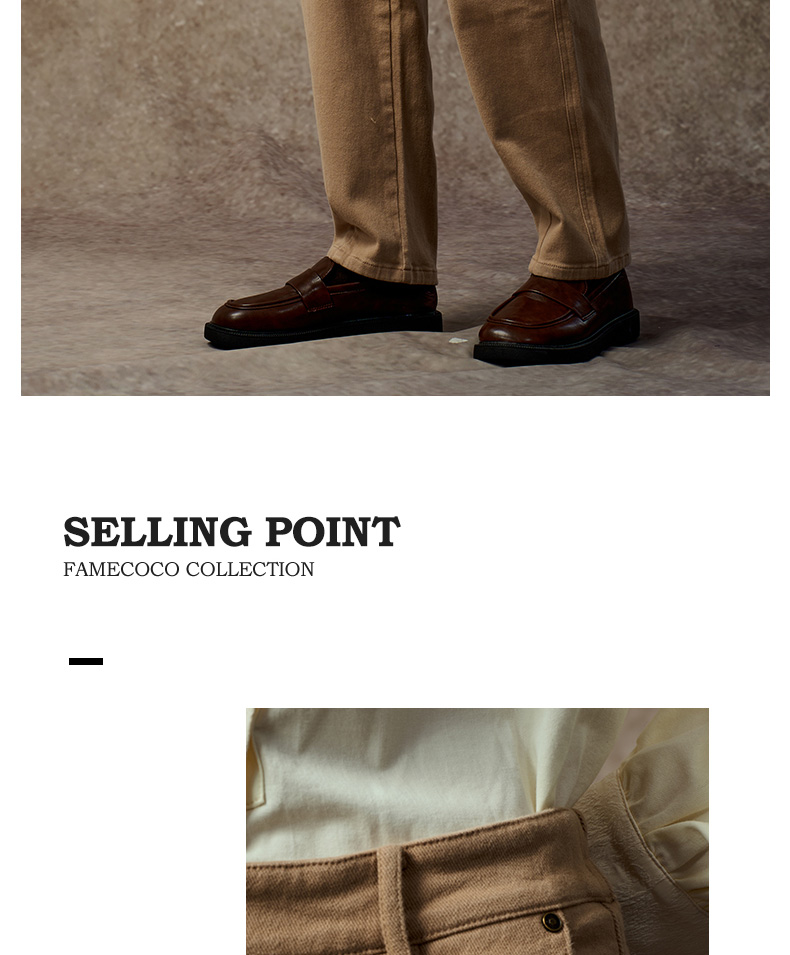Viewport: 790px width, 955px height.
Task: Click the small white scrap on floor
Action: [458, 340]
